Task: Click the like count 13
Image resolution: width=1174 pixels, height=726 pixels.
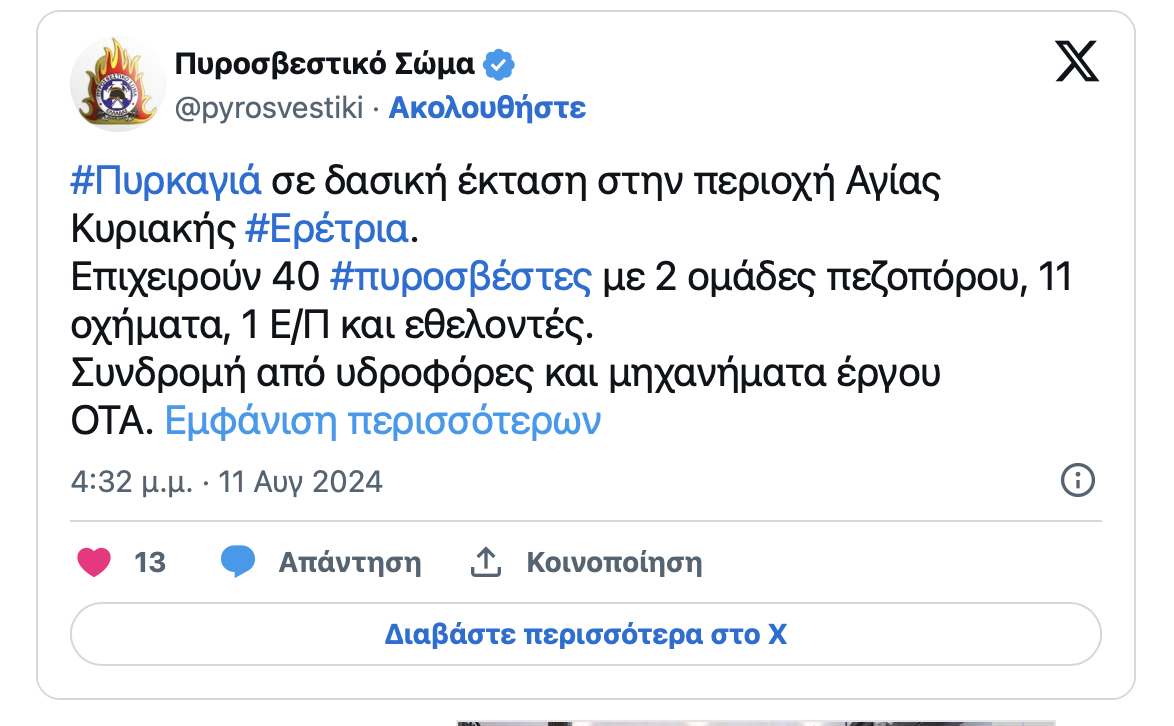Action: (150, 562)
